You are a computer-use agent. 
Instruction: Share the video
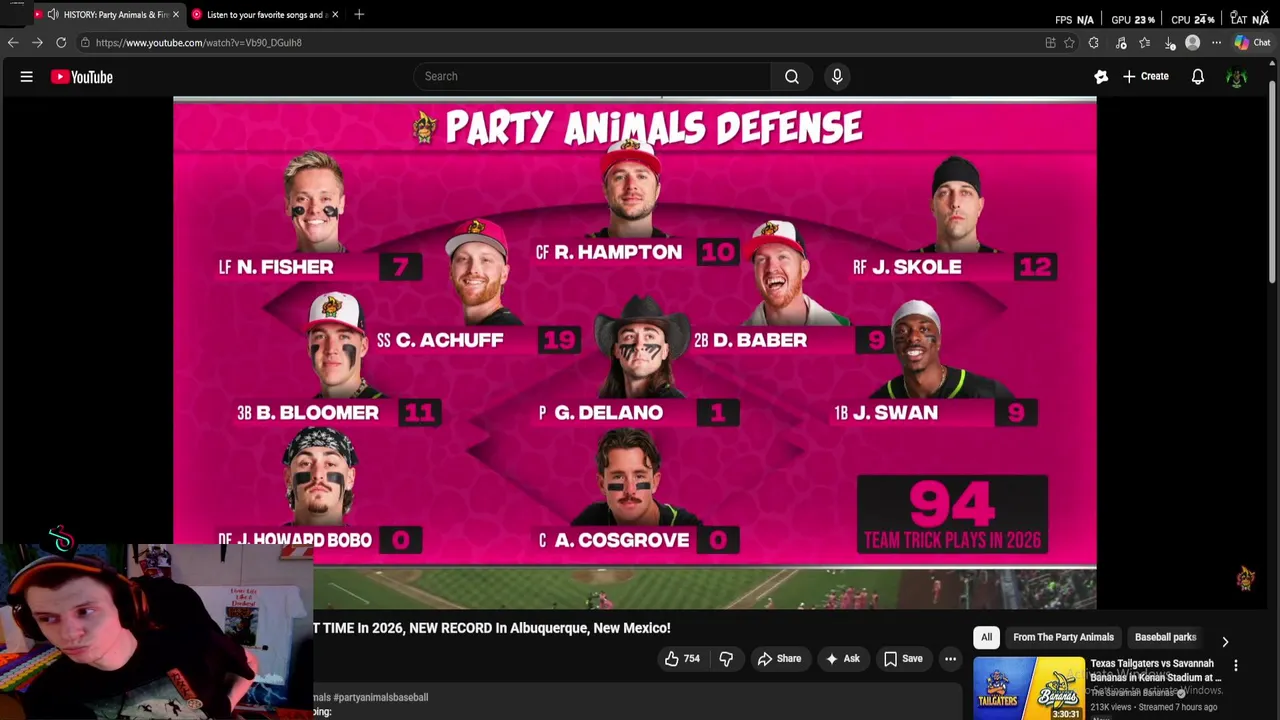tap(779, 658)
